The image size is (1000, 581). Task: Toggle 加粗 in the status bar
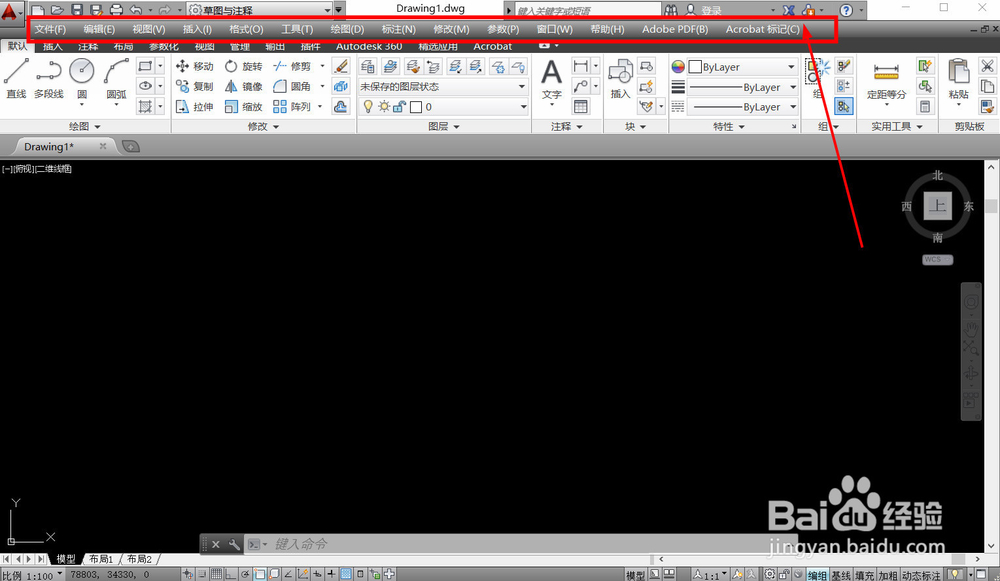point(888,575)
